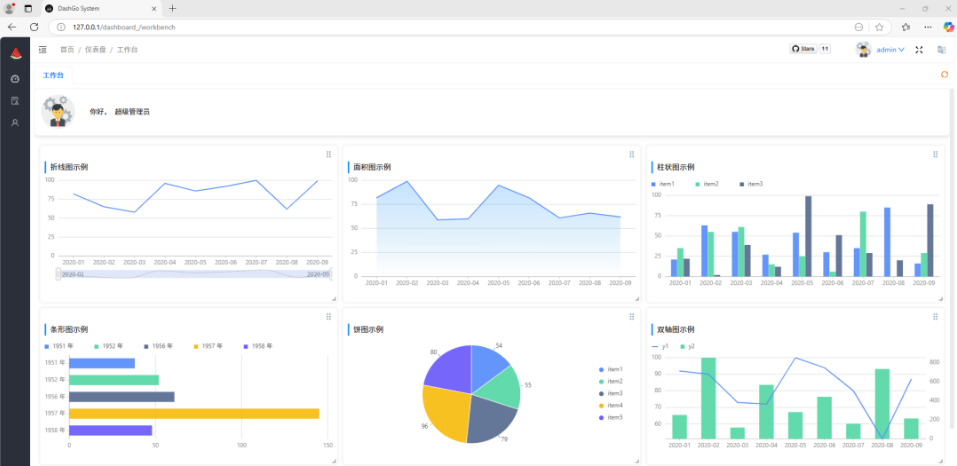The width and height of the screenshot is (958, 466).
Task: Select the DashGo System browser tab
Action: pos(101,9)
